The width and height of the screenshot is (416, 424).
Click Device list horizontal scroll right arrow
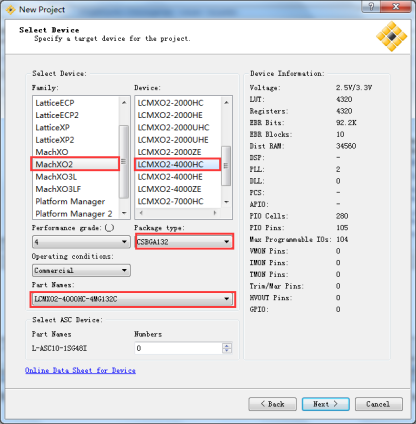point(215,213)
